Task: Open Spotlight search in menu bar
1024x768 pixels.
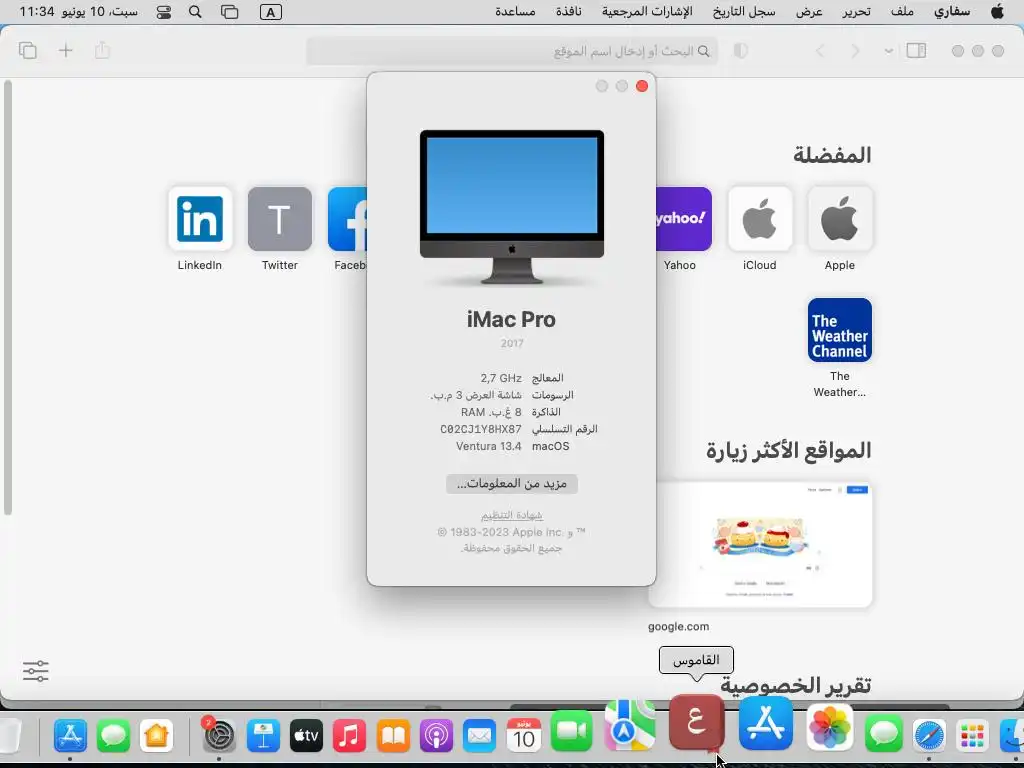Action: 195,12
